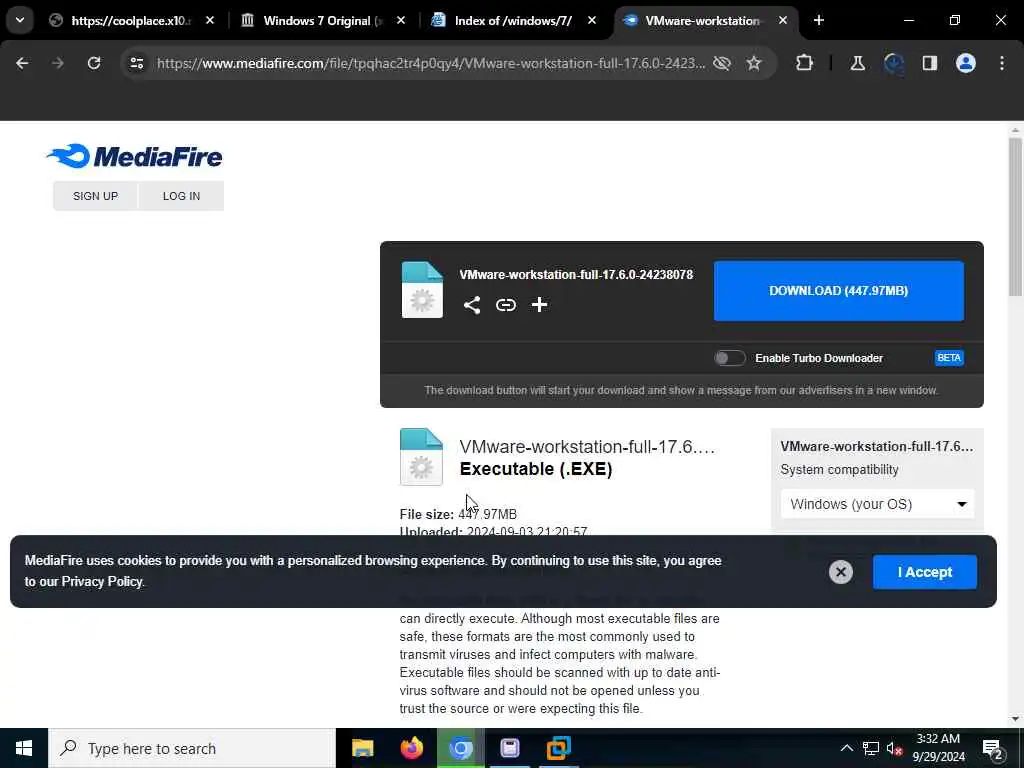Open the Privacy Policy link
The image size is (1024, 768).
pos(102,581)
